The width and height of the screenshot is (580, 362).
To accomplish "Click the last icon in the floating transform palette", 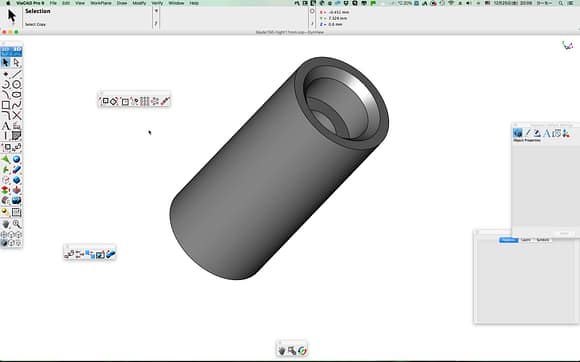I will [x=165, y=101].
